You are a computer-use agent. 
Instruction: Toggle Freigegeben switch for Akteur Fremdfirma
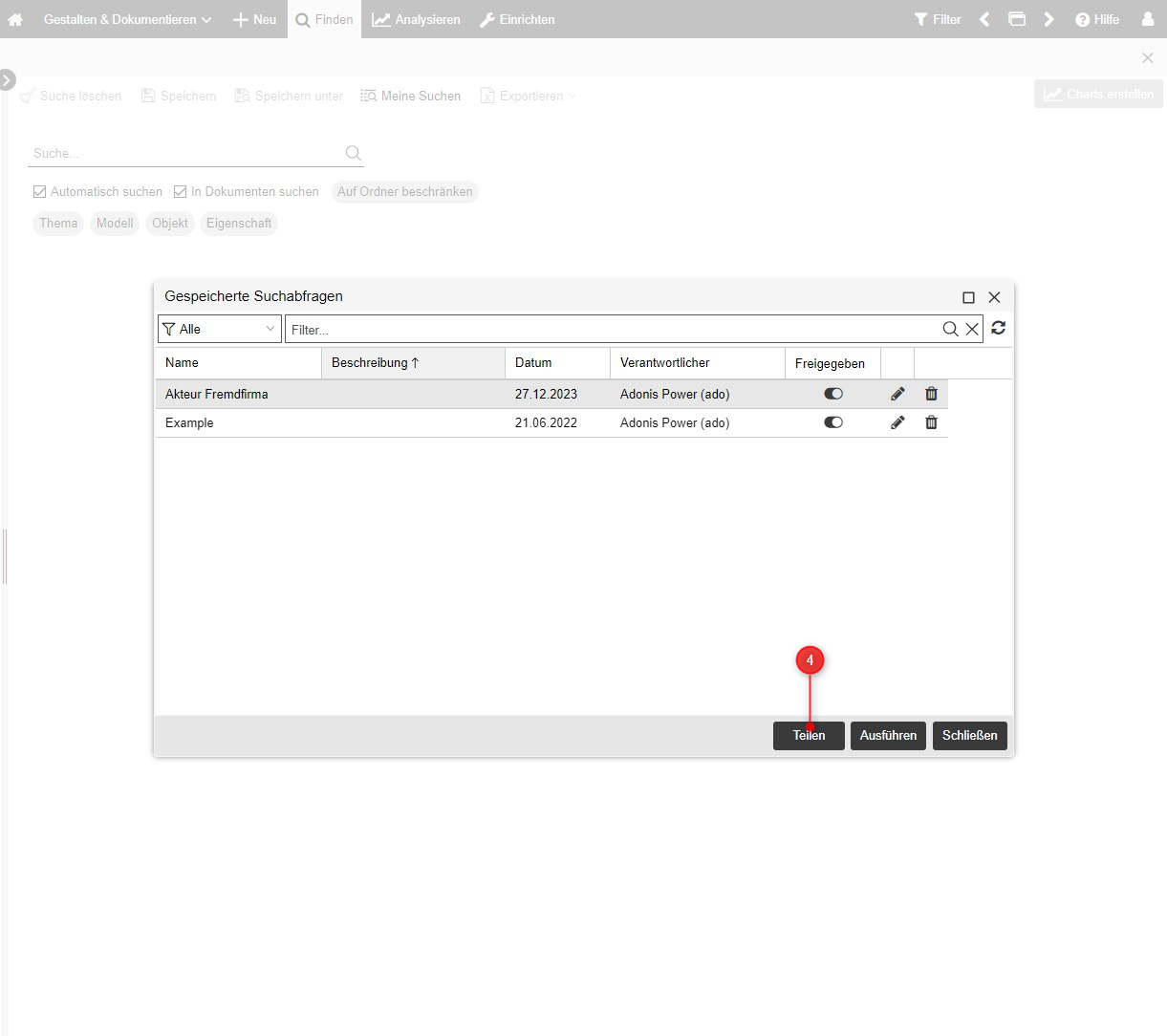pos(833,394)
